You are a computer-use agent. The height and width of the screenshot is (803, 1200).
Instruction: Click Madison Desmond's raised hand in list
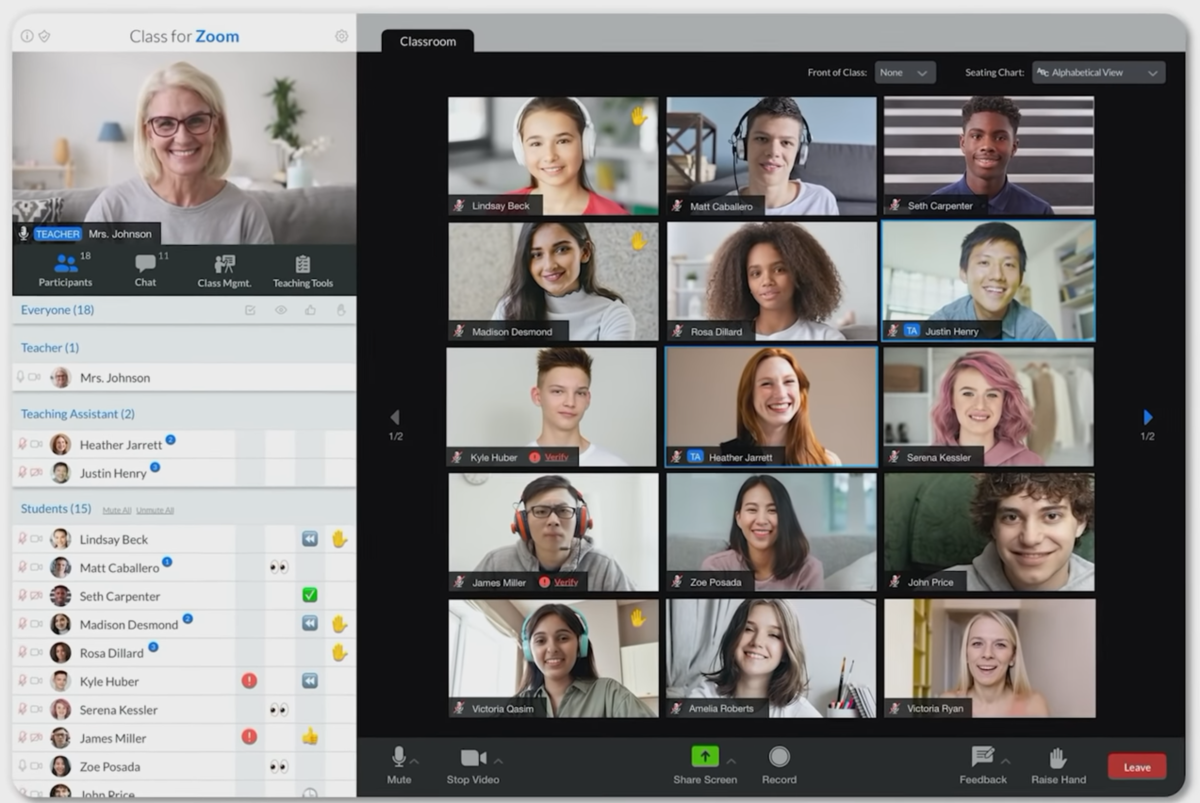339,624
